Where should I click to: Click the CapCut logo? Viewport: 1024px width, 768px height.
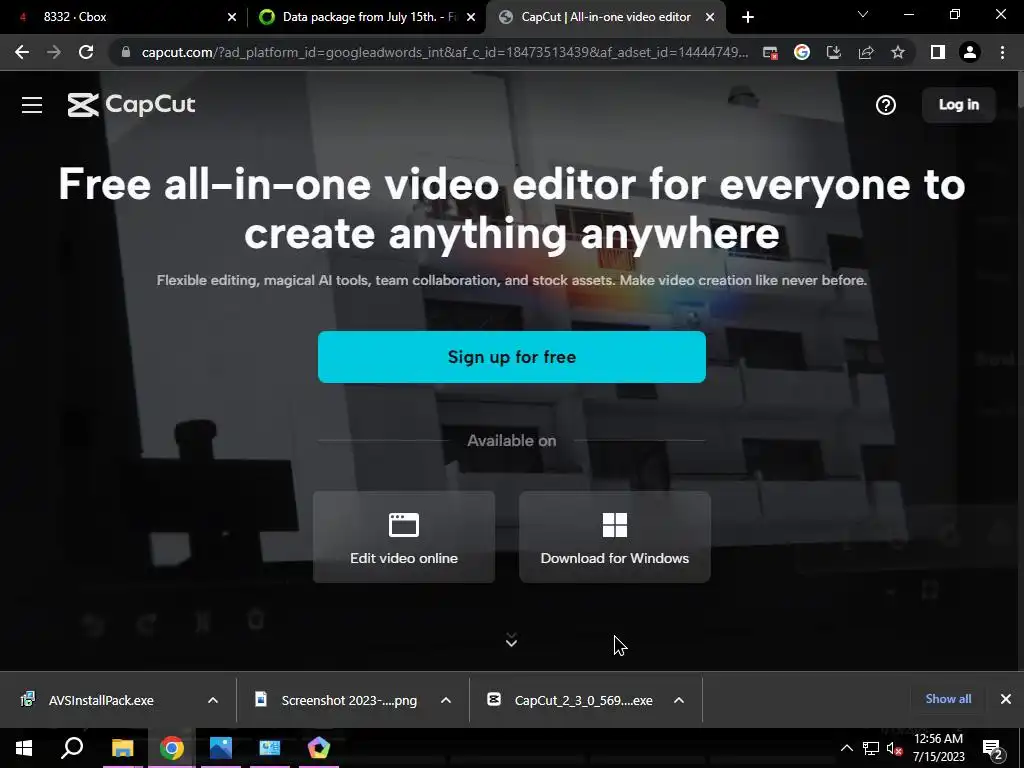131,104
